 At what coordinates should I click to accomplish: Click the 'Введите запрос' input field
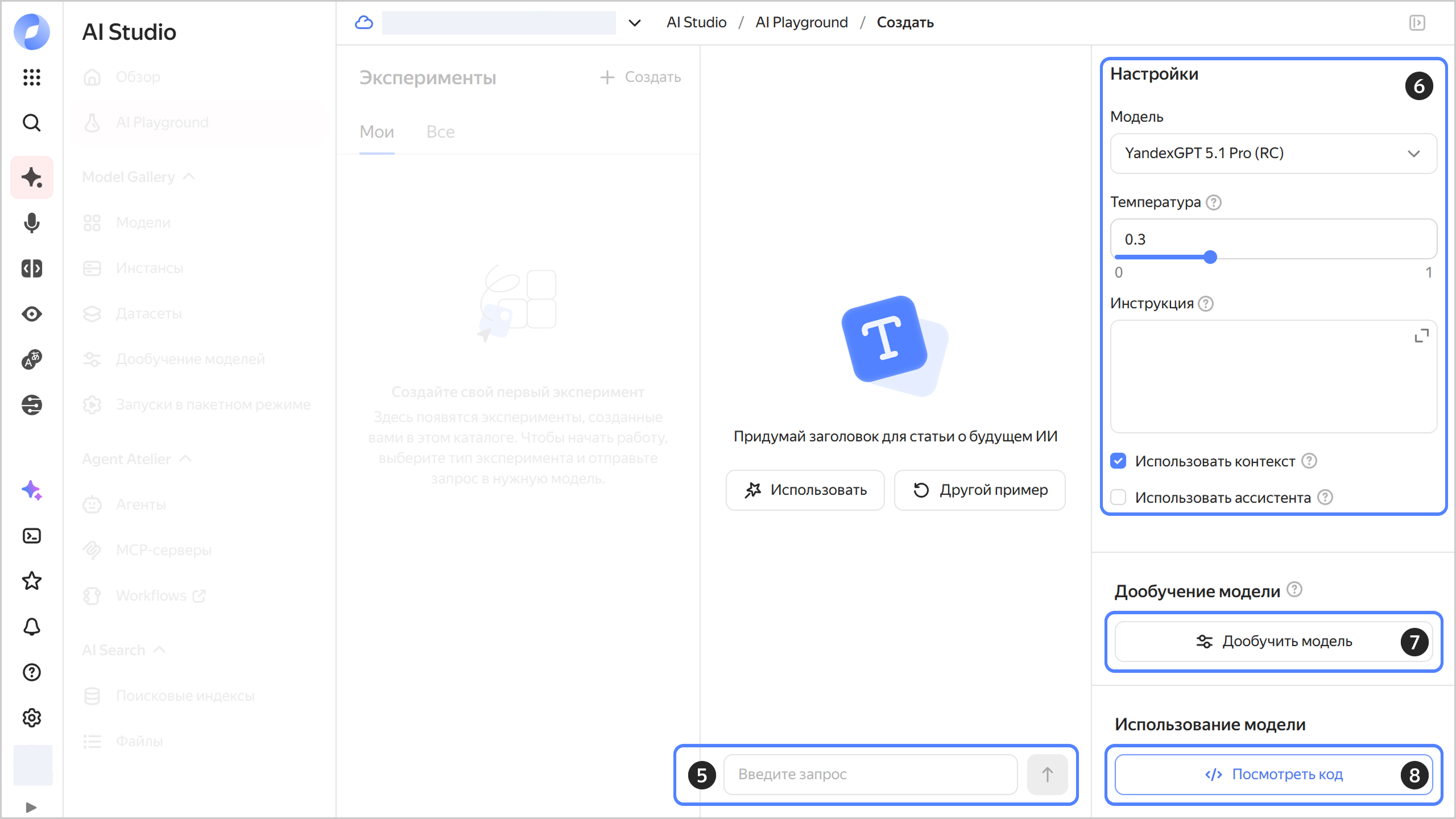[x=870, y=774]
